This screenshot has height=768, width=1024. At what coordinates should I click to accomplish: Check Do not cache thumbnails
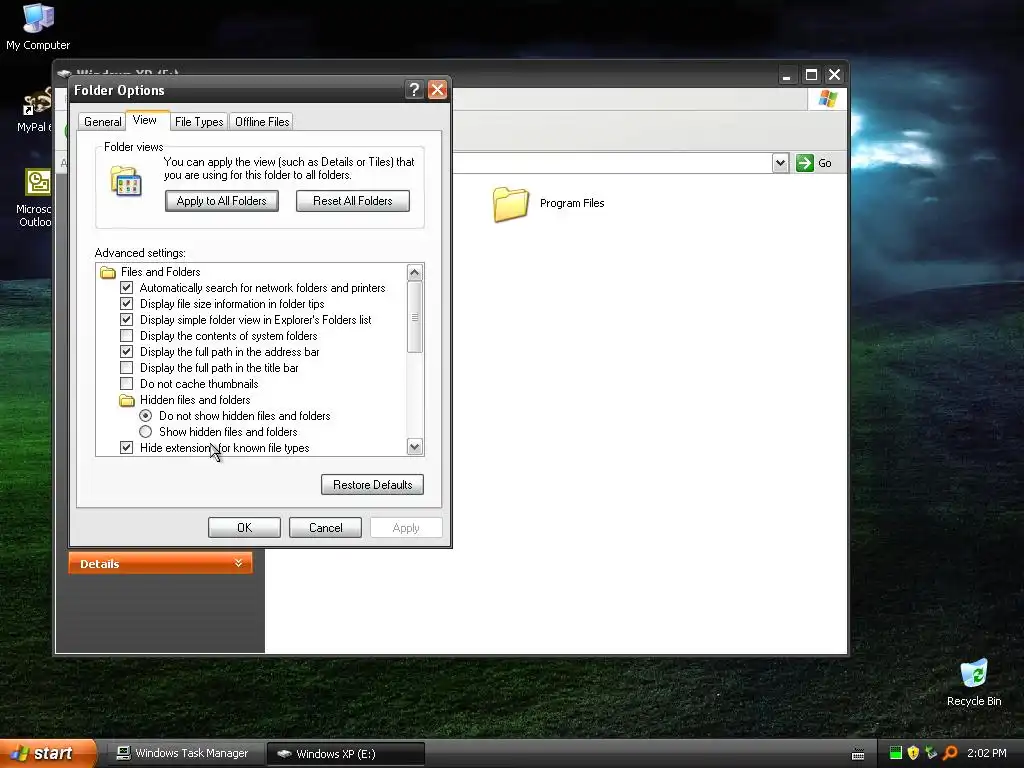[x=127, y=384]
